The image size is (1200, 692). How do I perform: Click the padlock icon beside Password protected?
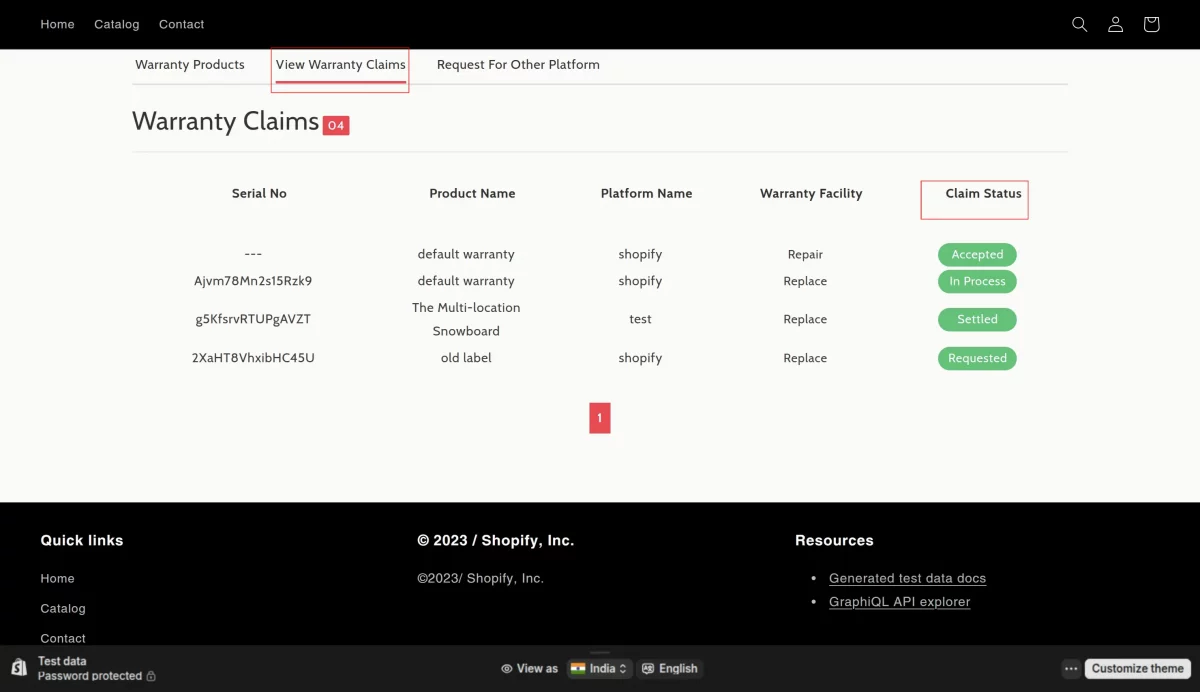(x=152, y=676)
